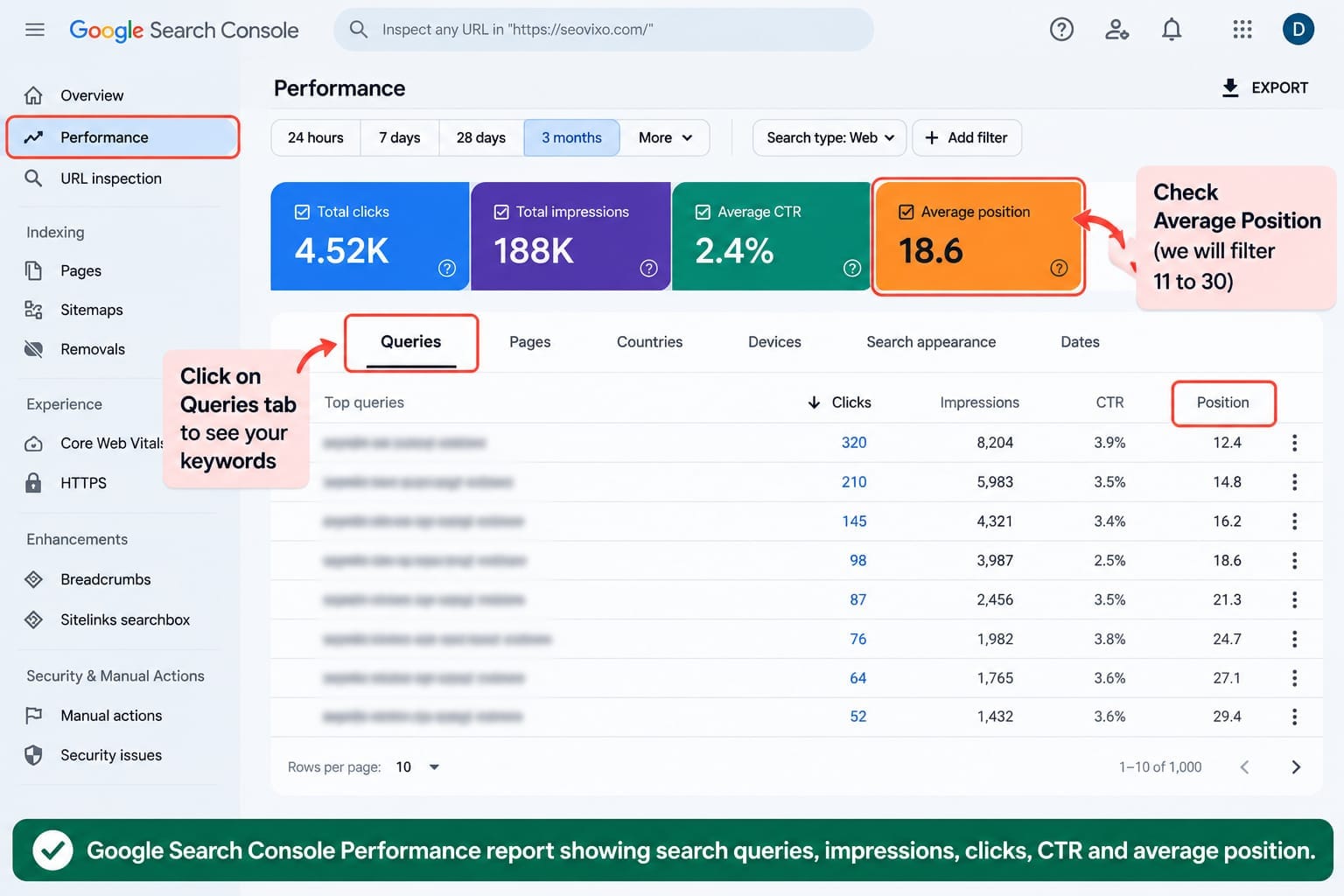The height and width of the screenshot is (896, 1344).
Task: Open row menu for 87 clicks query
Action: 1294,600
